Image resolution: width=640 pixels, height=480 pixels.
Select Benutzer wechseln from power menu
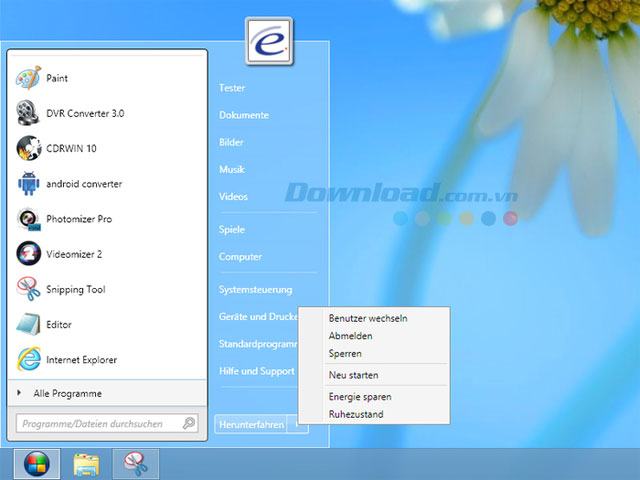[x=368, y=318]
